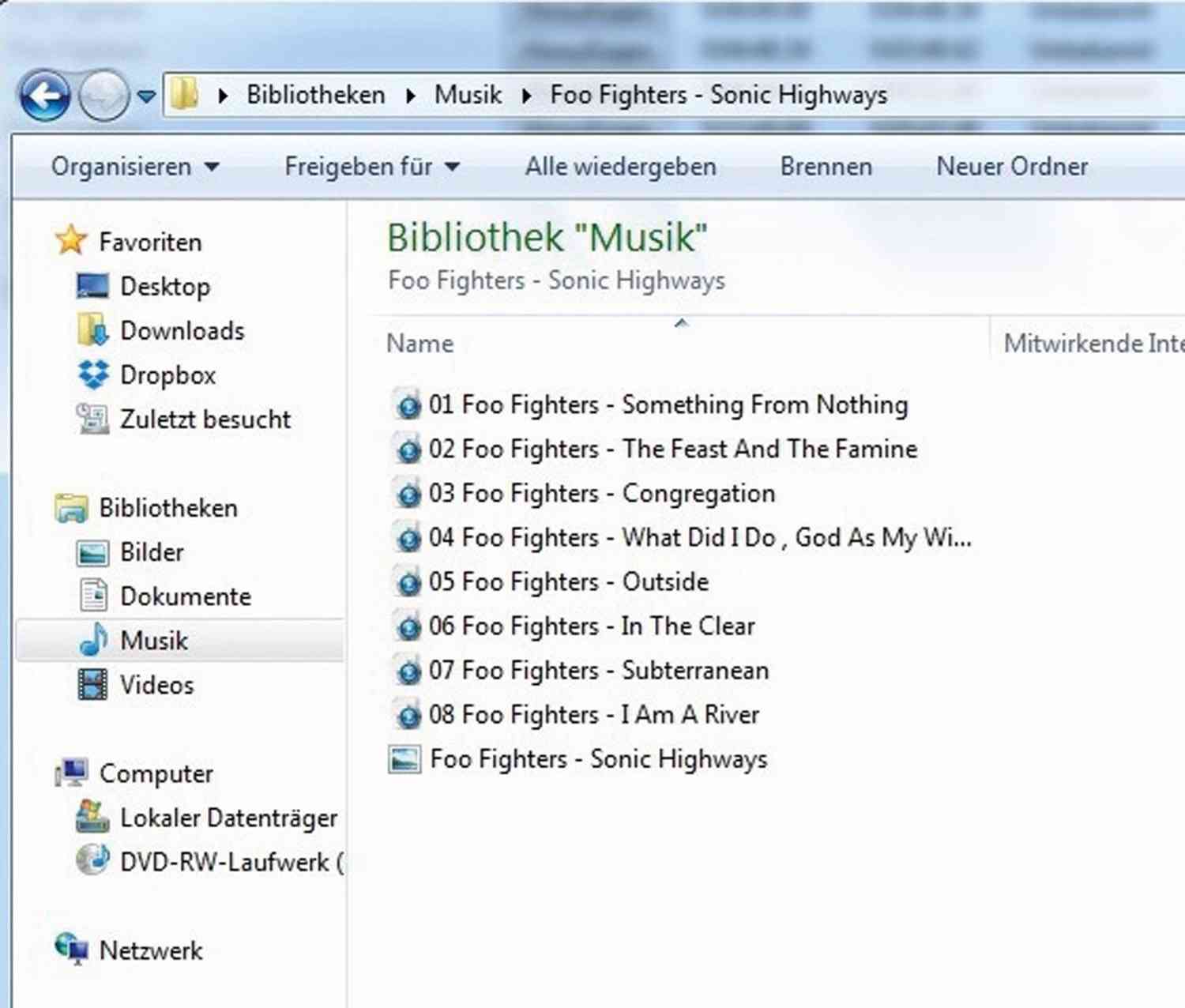This screenshot has height=1008, width=1185.
Task: Click Musik in the address path
Action: pos(468,95)
